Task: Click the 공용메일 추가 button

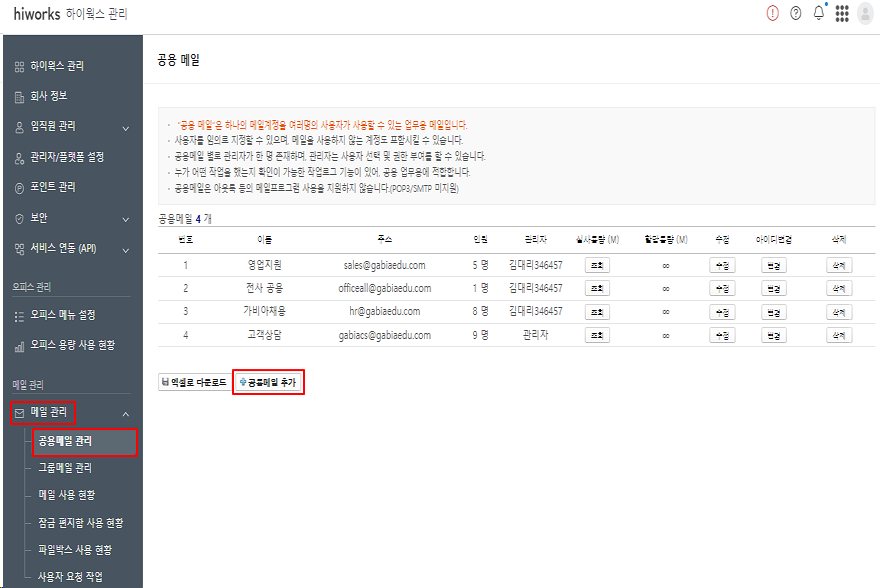Action: tap(268, 382)
